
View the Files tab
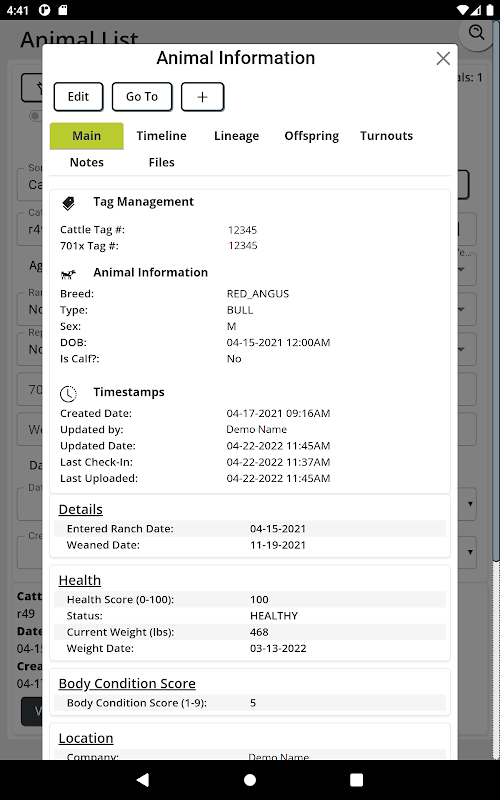[x=161, y=162]
